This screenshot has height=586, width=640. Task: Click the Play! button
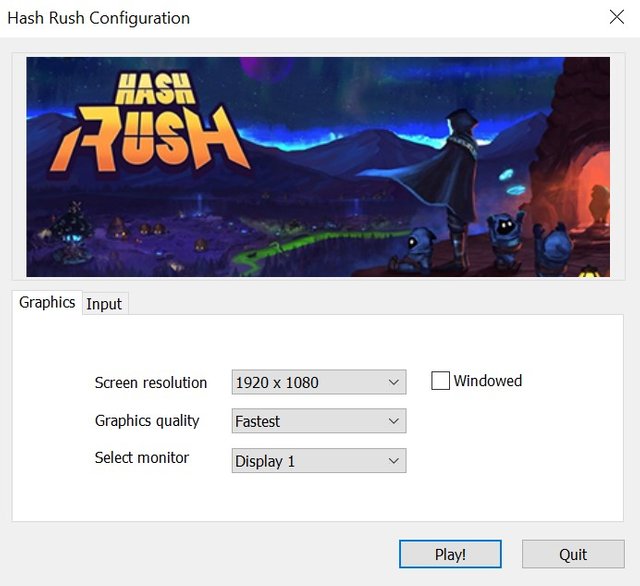(450, 554)
